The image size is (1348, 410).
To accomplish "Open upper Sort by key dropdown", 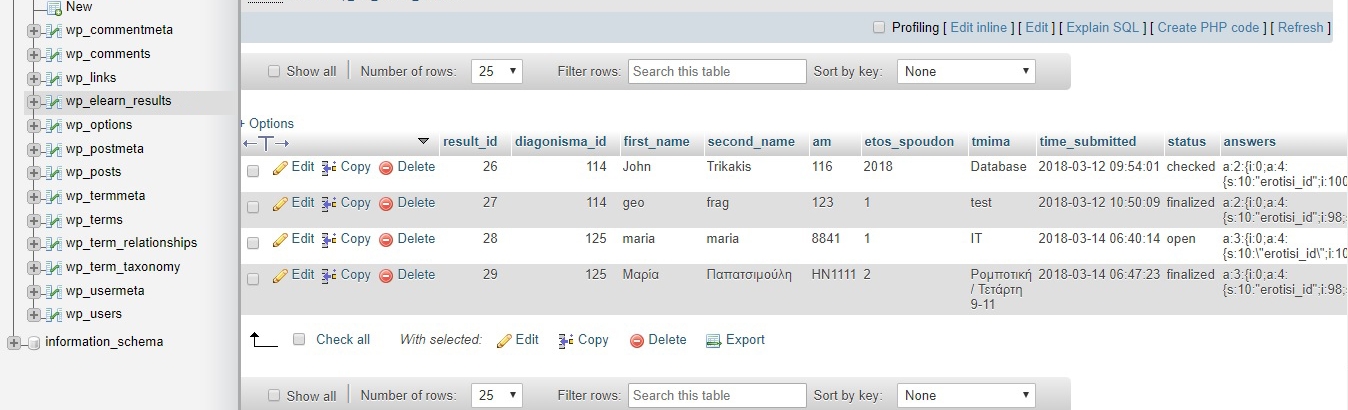I will [x=966, y=72].
